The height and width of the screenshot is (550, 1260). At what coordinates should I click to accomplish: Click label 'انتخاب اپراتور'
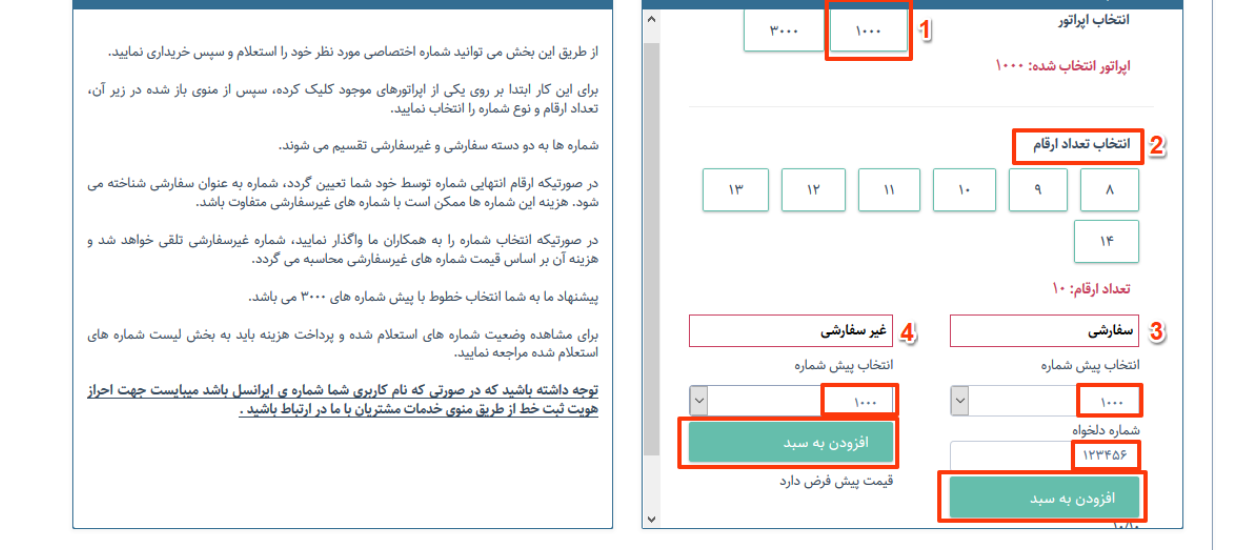click(x=1094, y=20)
